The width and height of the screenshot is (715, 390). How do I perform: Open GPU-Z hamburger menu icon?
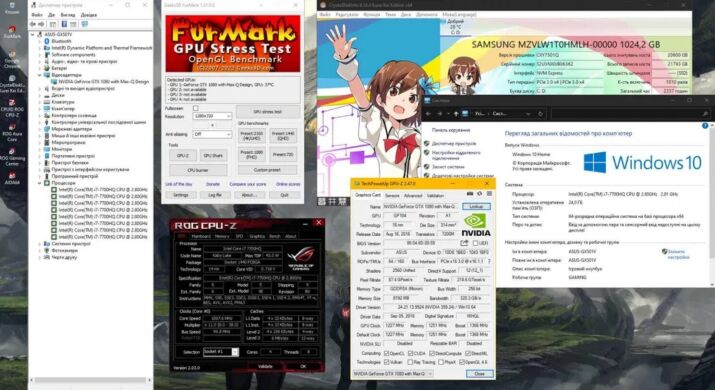(489, 194)
